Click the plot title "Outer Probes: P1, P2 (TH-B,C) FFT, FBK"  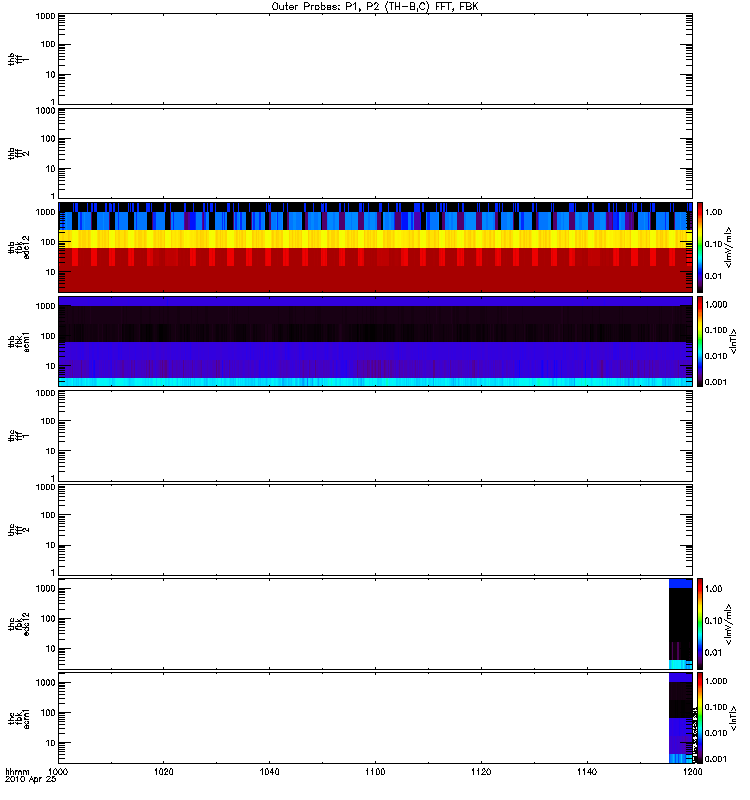374,7
